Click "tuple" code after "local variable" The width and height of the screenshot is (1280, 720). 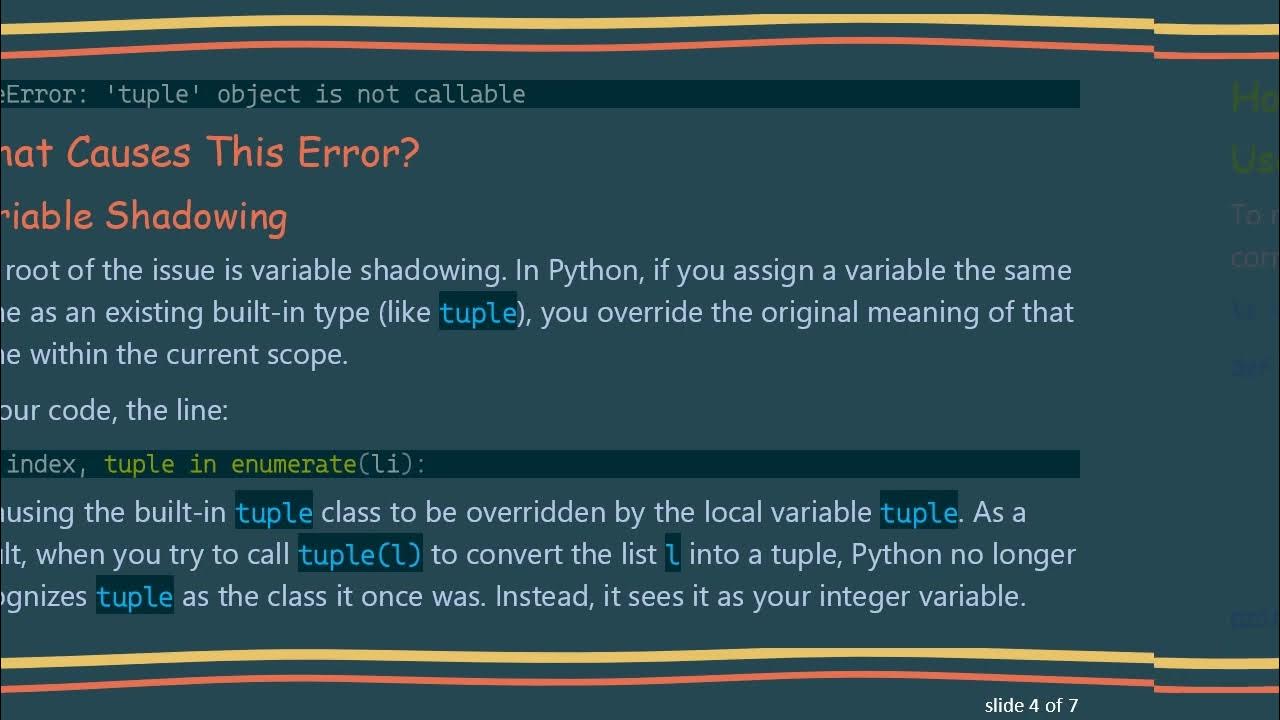[919, 513]
